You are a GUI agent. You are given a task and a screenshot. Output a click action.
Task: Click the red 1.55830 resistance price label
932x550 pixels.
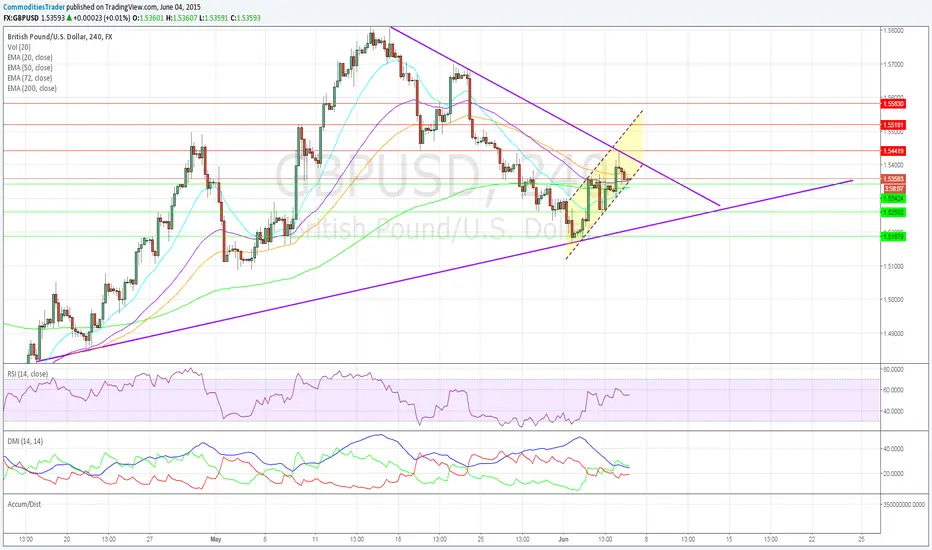click(894, 103)
